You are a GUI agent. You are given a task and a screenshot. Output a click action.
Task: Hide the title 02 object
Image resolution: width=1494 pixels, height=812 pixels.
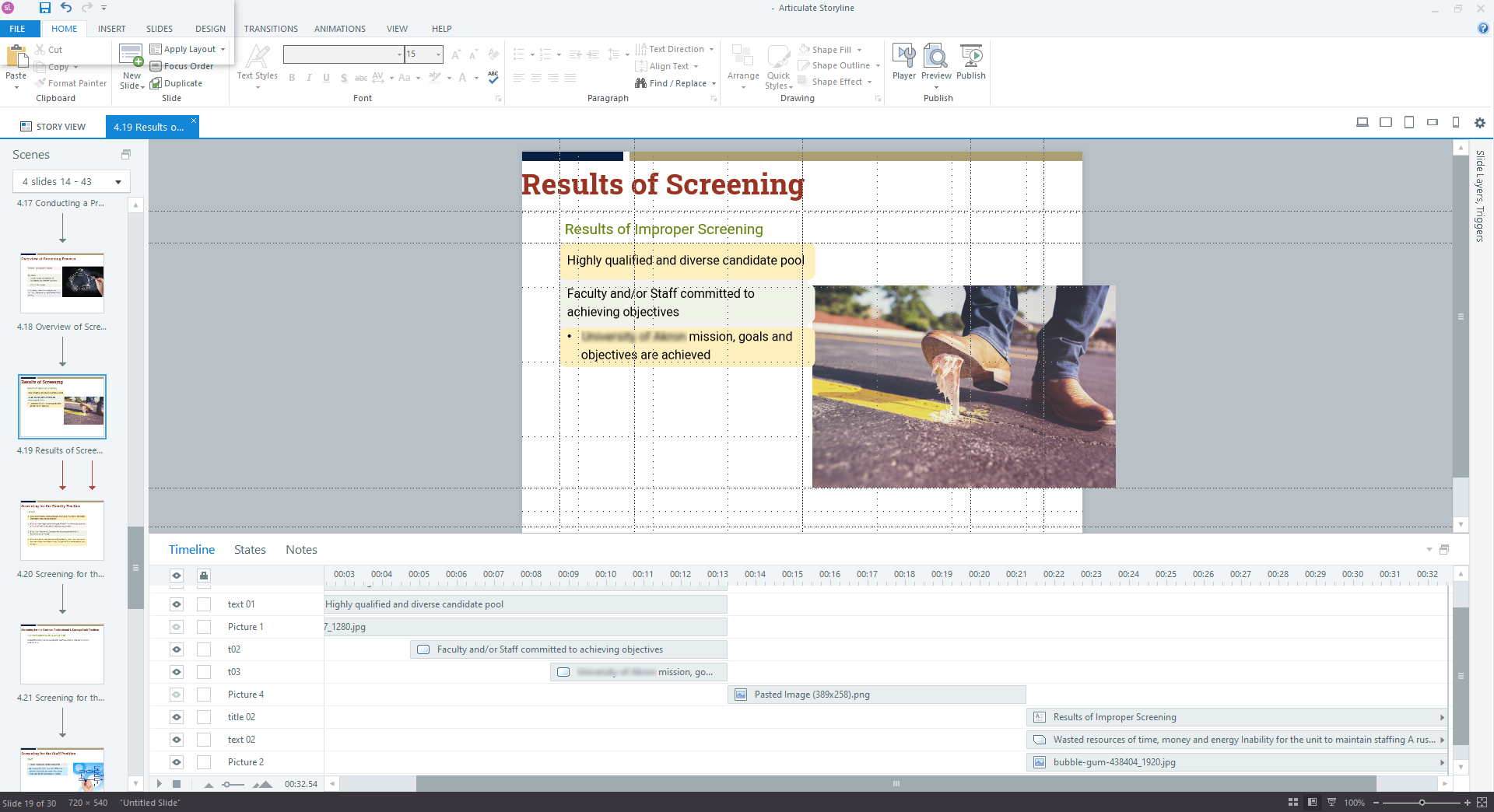[177, 717]
